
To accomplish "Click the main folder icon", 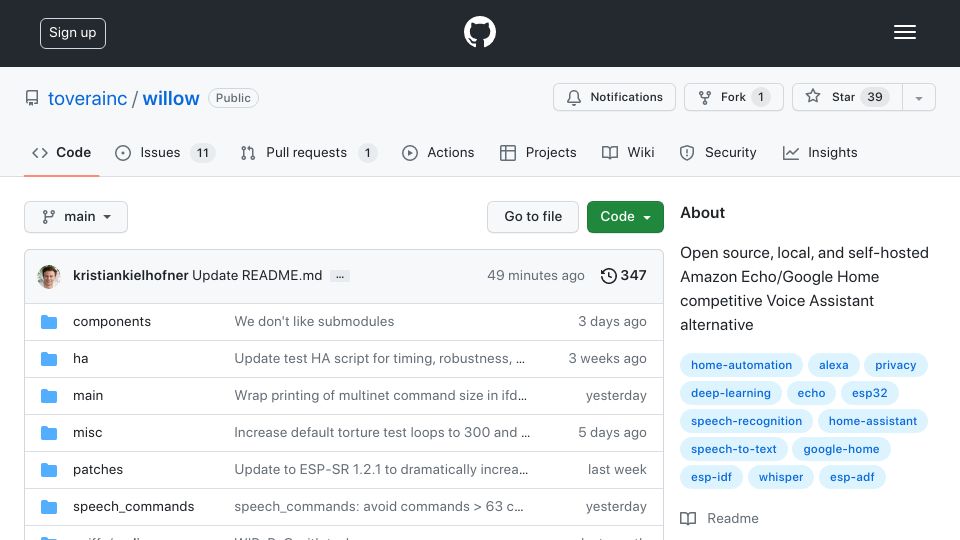I will [x=49, y=396].
